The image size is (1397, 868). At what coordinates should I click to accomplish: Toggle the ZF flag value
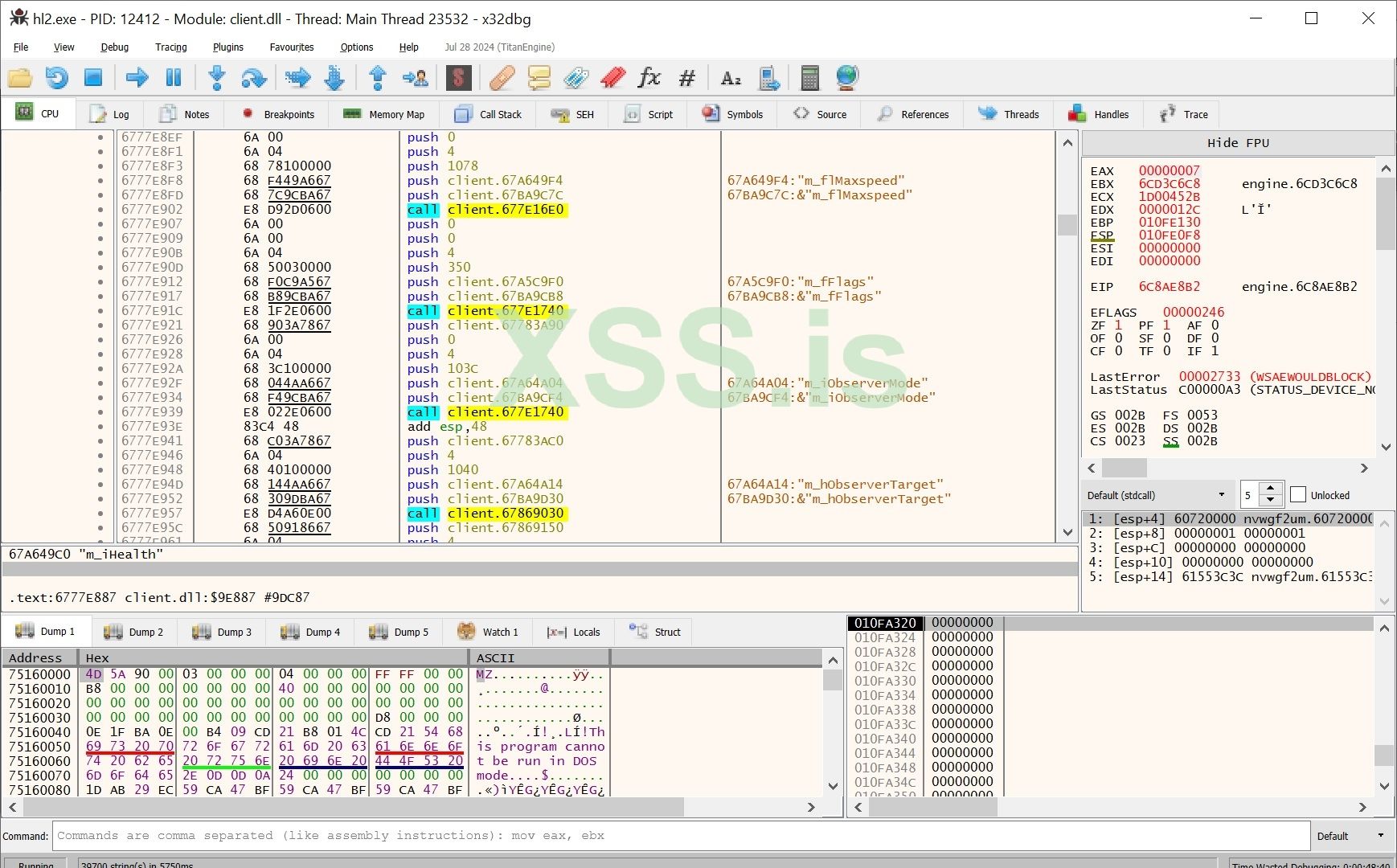click(x=1118, y=325)
